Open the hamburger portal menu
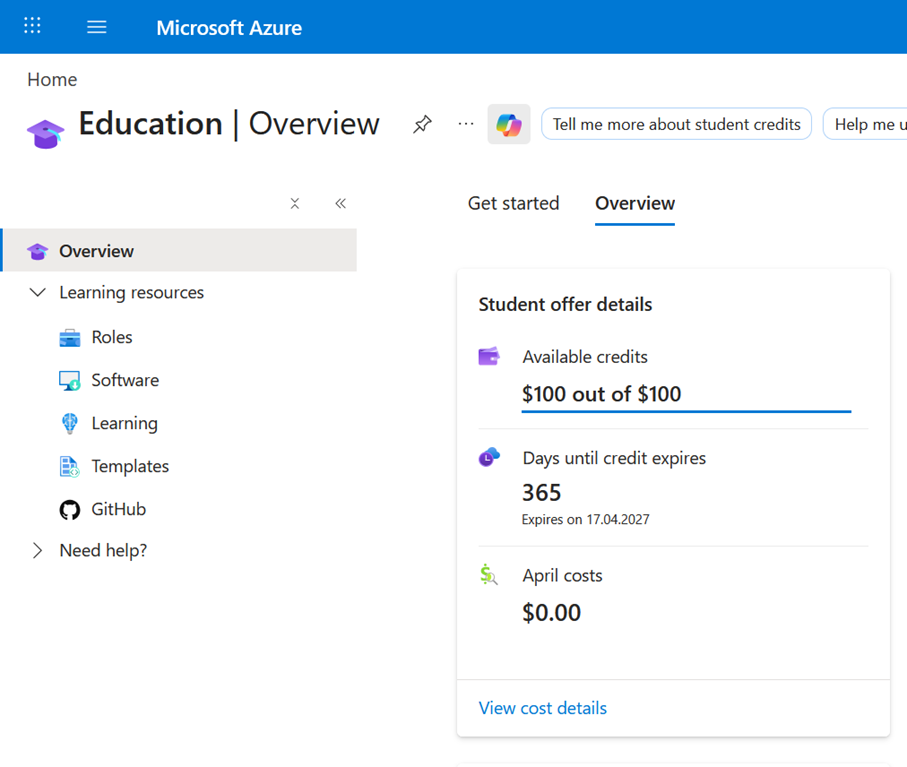907x767 pixels. [x=97, y=27]
